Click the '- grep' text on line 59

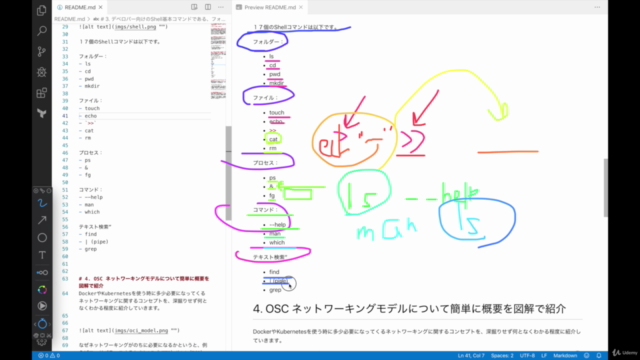[88, 249]
